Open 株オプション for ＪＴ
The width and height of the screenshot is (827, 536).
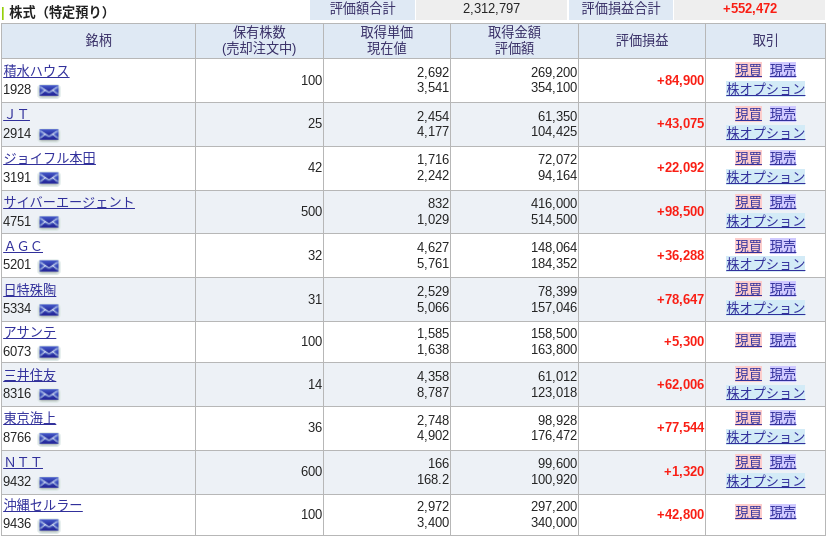766,133
